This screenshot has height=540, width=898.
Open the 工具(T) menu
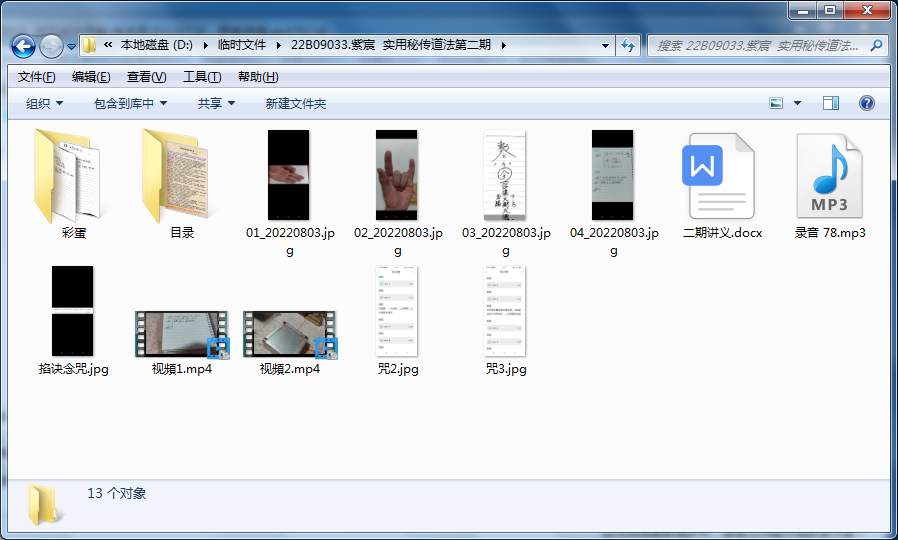point(202,77)
